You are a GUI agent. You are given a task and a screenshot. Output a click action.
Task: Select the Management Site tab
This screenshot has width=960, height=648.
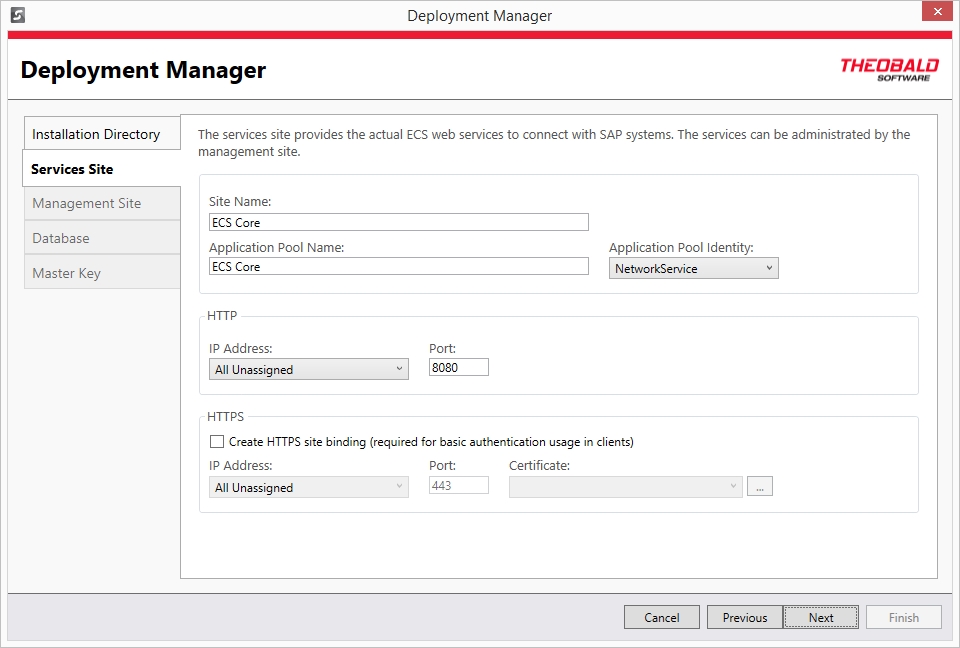tap(100, 203)
